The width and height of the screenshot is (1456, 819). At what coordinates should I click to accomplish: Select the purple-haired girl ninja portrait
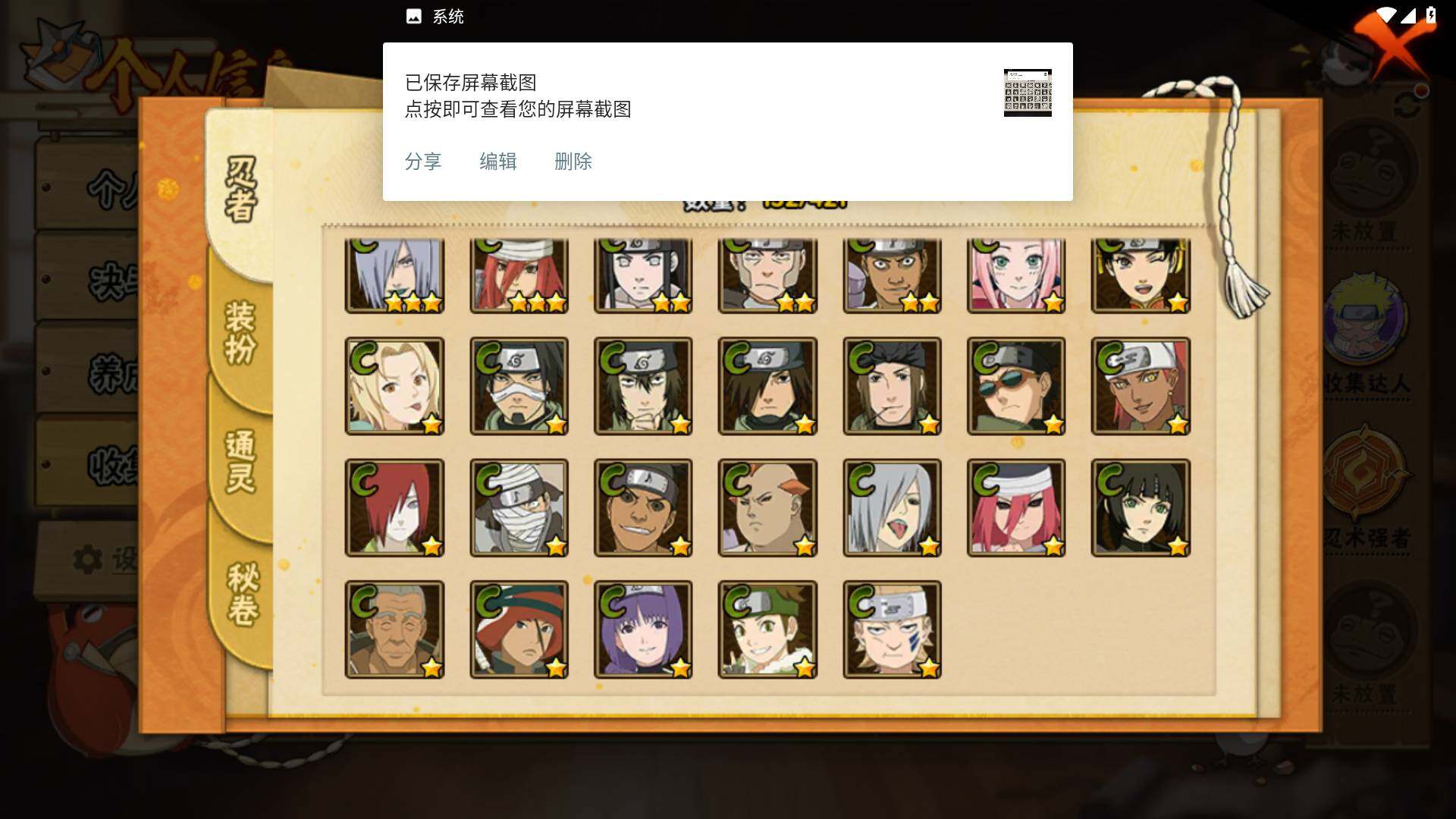643,629
